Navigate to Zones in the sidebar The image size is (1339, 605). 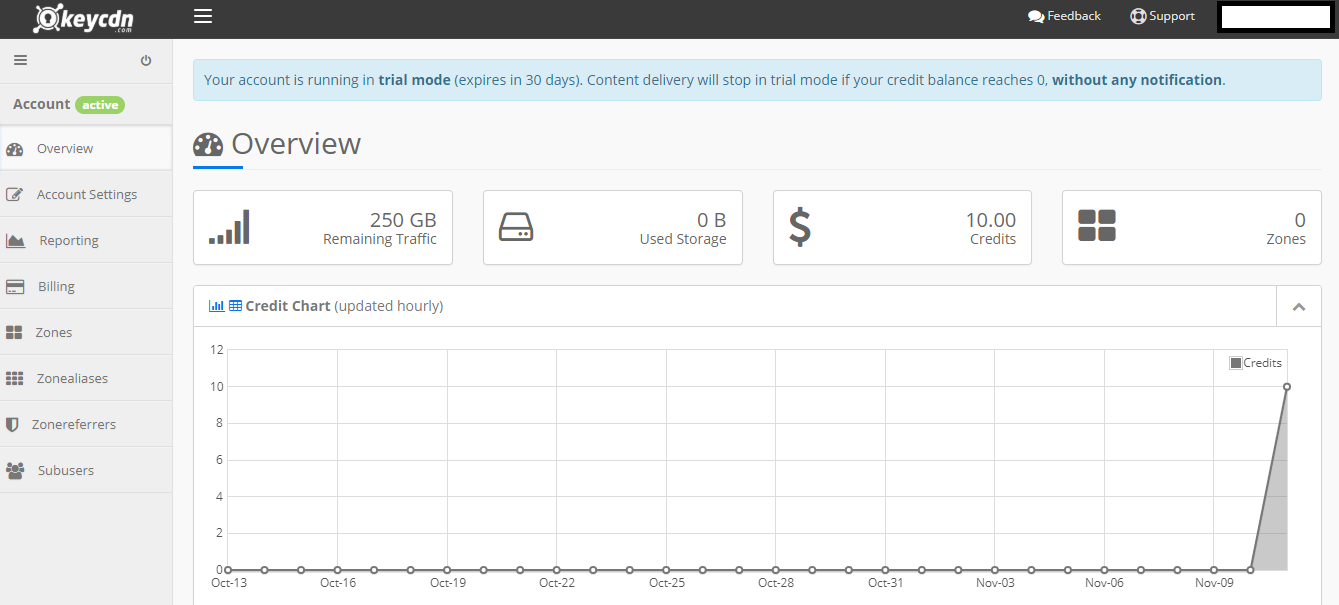(x=86, y=332)
